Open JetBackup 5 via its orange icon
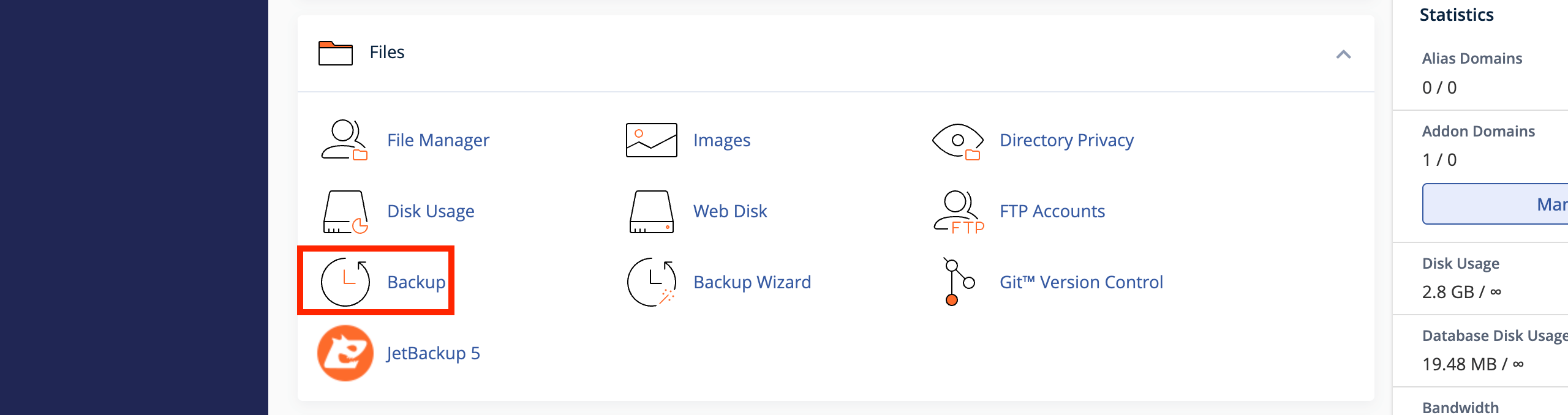 (x=345, y=353)
